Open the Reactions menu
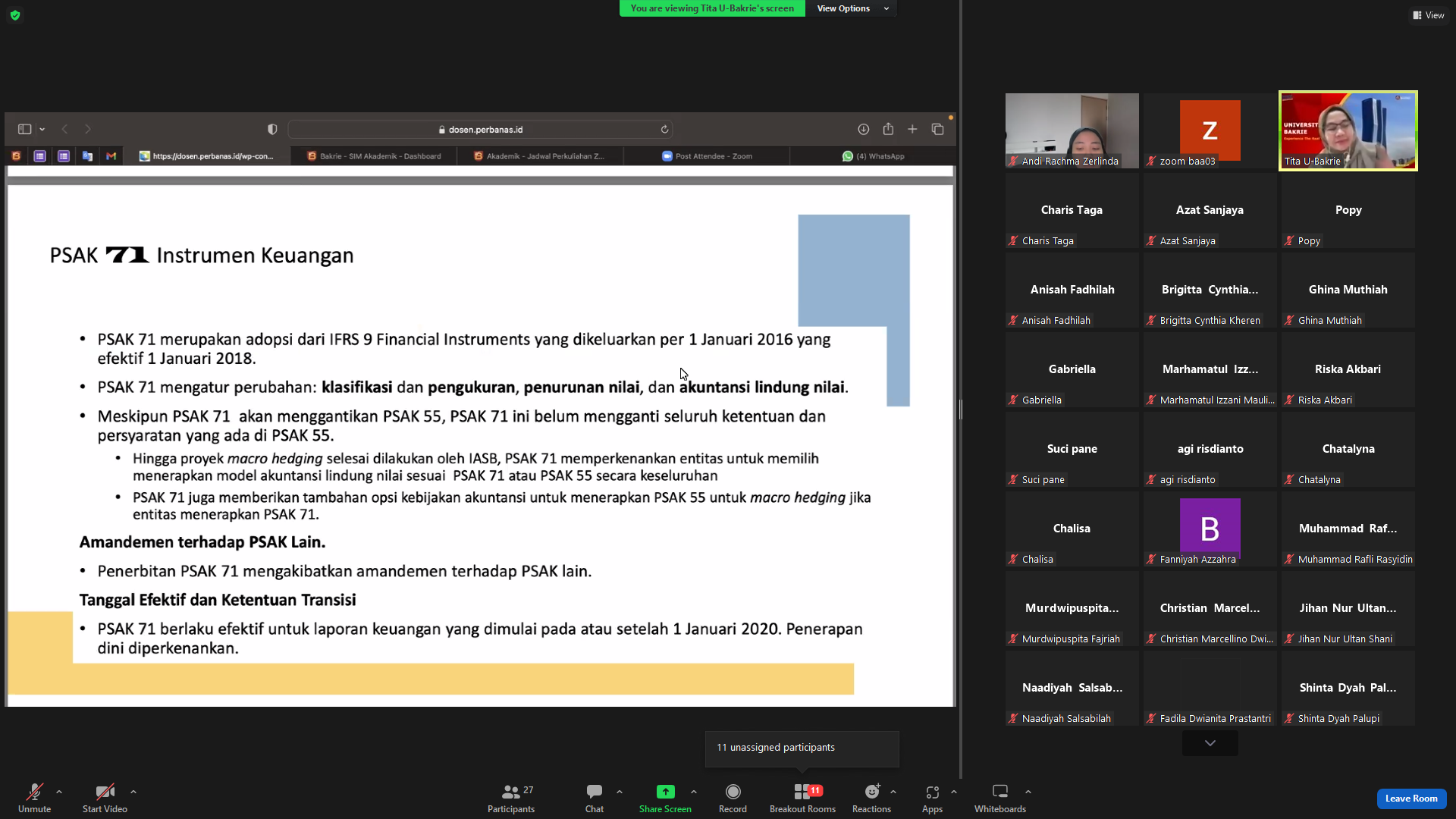 point(872,798)
